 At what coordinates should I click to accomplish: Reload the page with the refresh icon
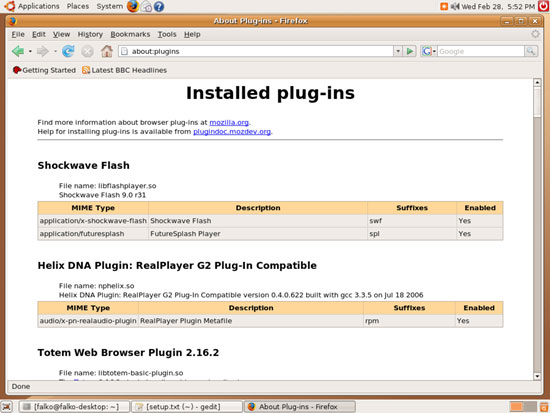point(68,51)
